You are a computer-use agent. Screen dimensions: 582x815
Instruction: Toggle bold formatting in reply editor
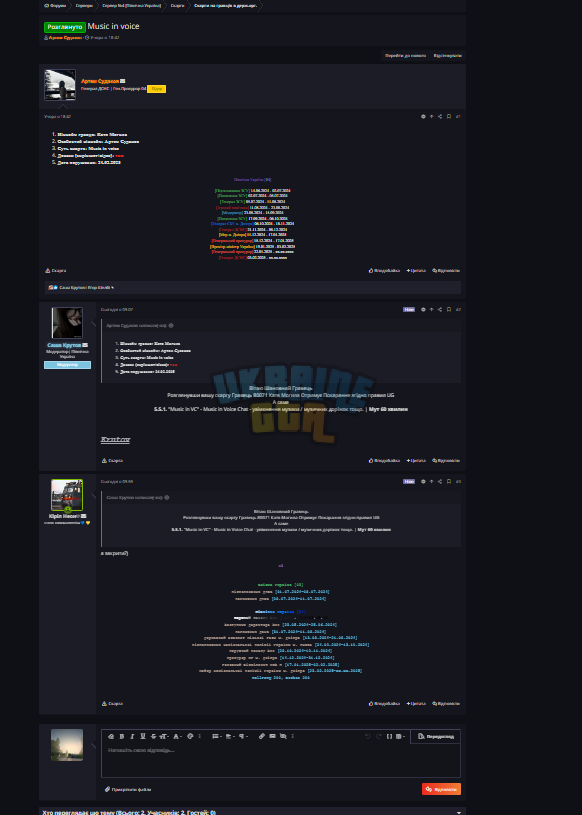tap(122, 736)
